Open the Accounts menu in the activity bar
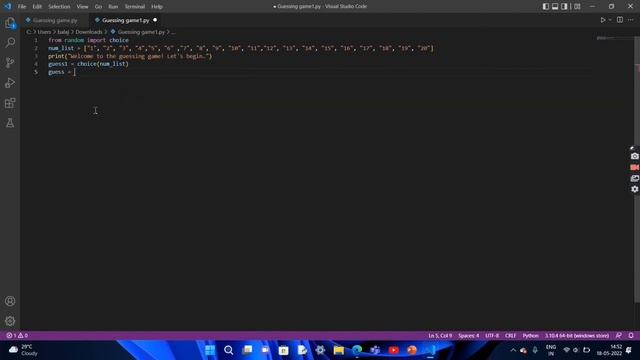This screenshot has height=360, width=640. tap(10, 301)
